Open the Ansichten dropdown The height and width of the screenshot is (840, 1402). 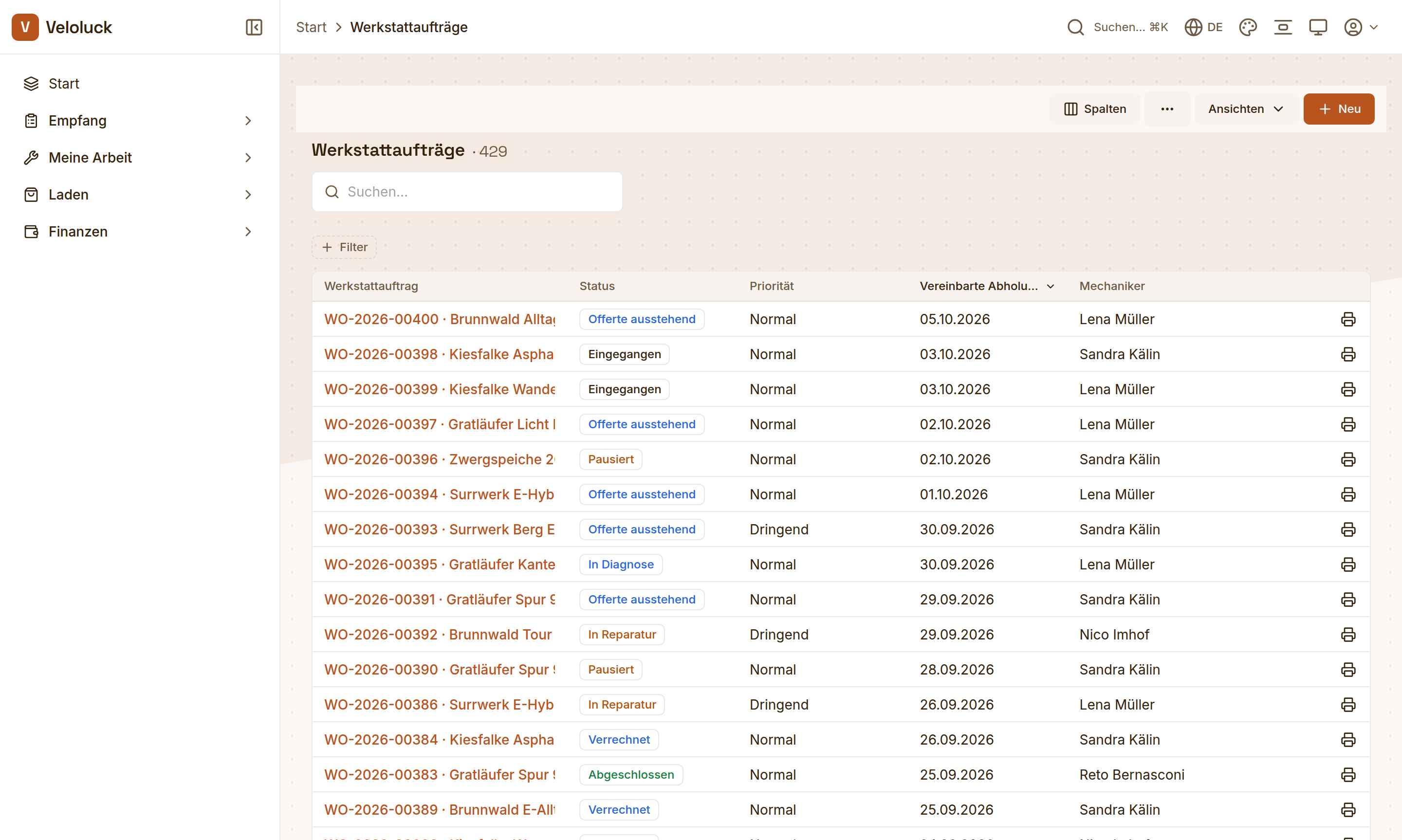[x=1246, y=109]
